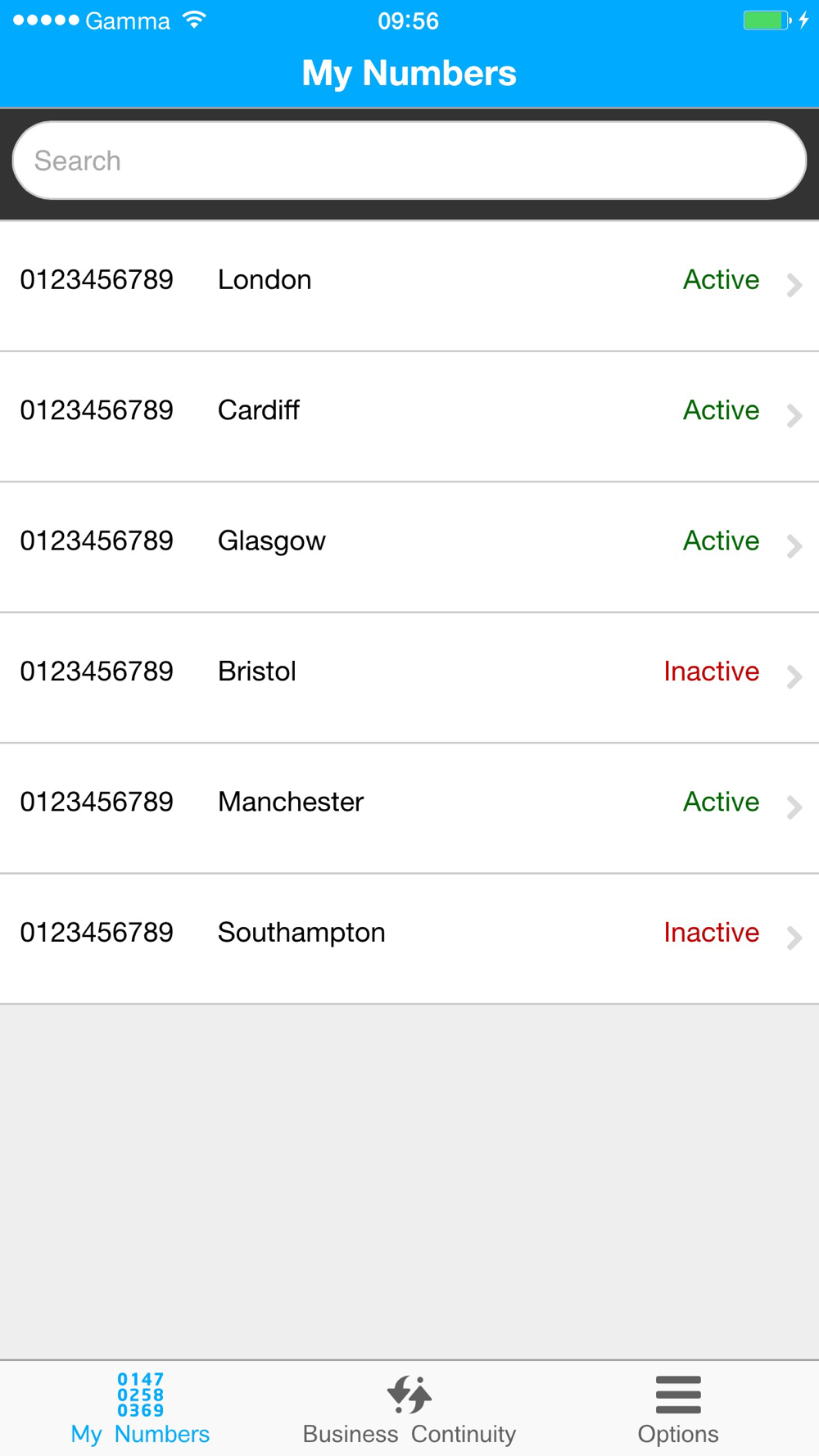Select the My Numbers tab label
819x1456 pixels.
[x=140, y=1435]
